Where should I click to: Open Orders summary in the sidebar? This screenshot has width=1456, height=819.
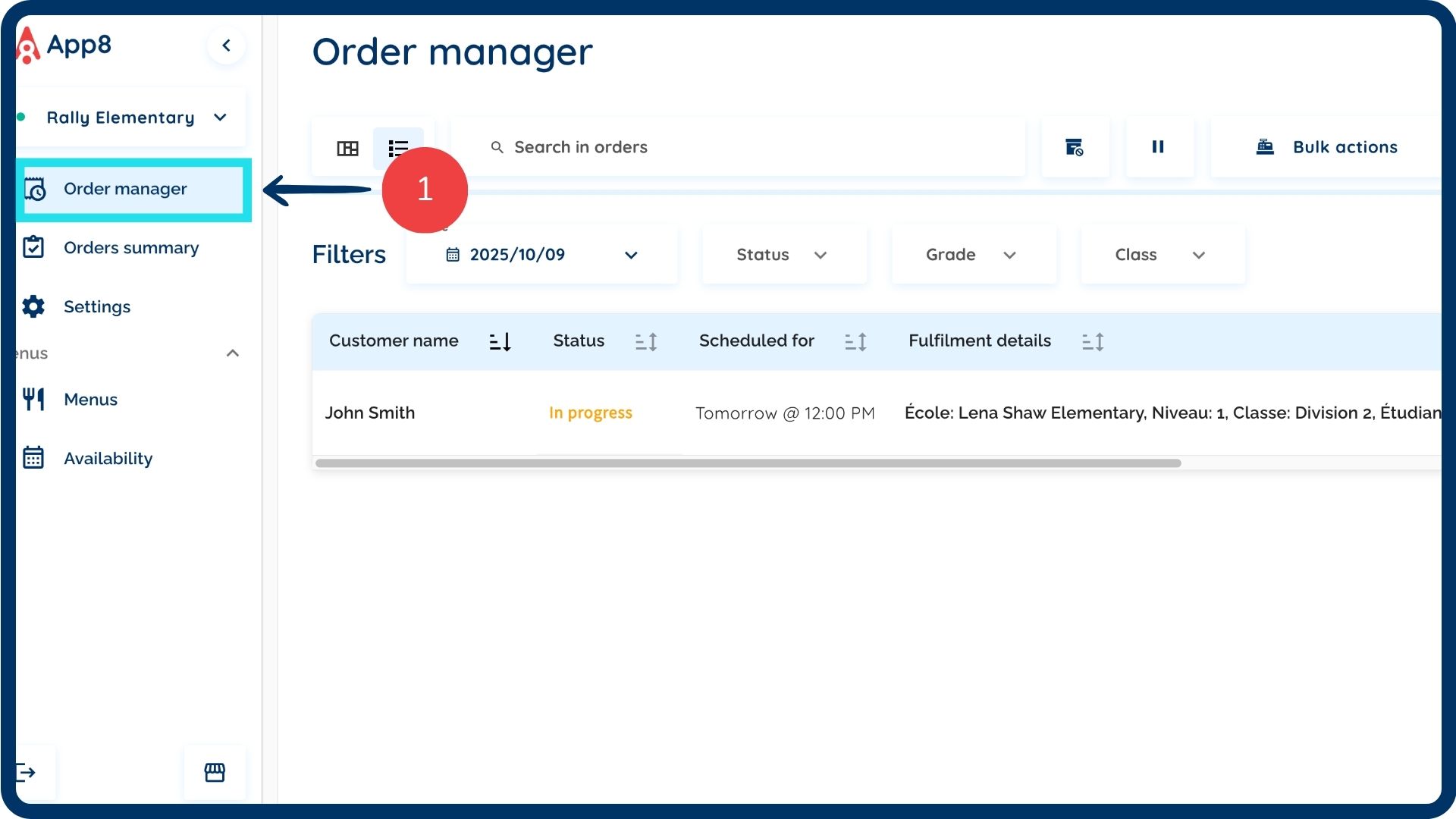(130, 248)
